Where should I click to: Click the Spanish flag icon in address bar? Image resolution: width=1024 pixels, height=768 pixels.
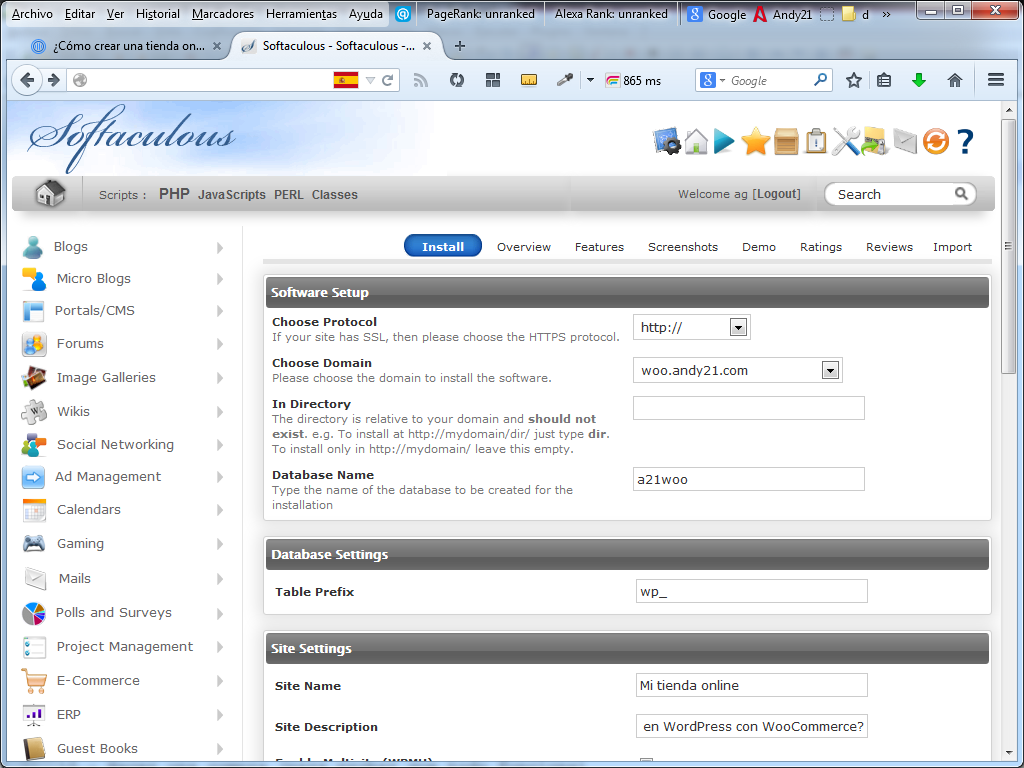coord(346,80)
